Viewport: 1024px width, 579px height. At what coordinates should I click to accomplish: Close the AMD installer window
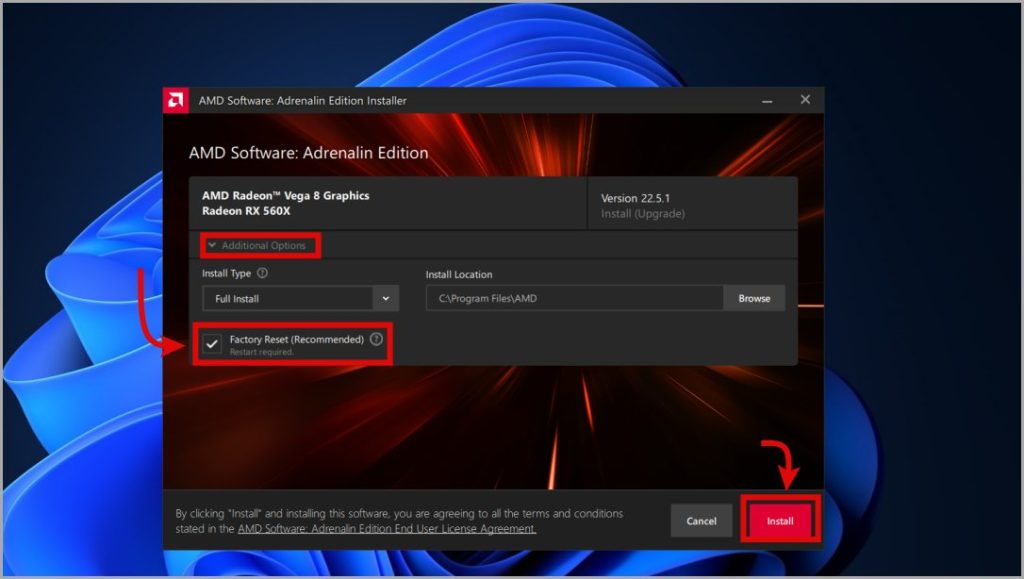(805, 100)
